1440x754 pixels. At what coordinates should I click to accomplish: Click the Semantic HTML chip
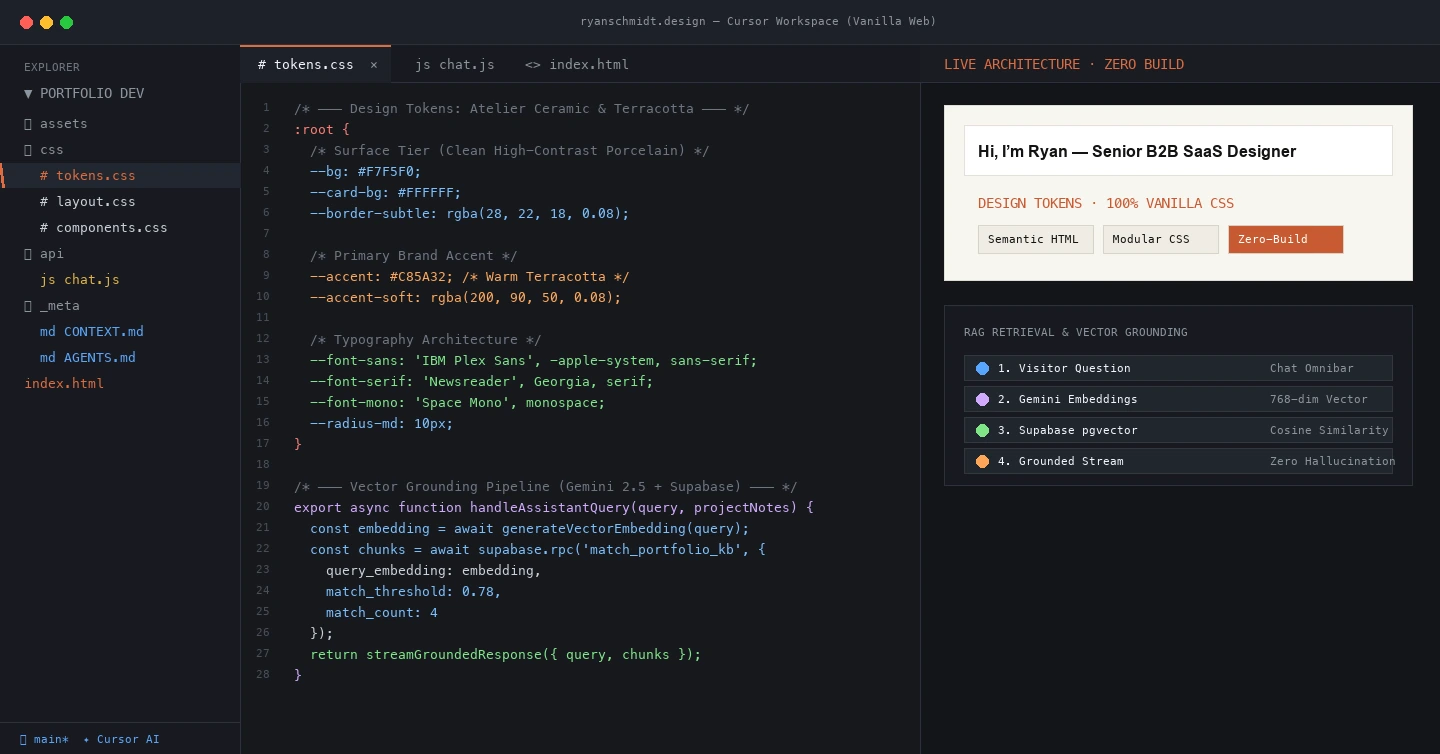tap(1035, 240)
